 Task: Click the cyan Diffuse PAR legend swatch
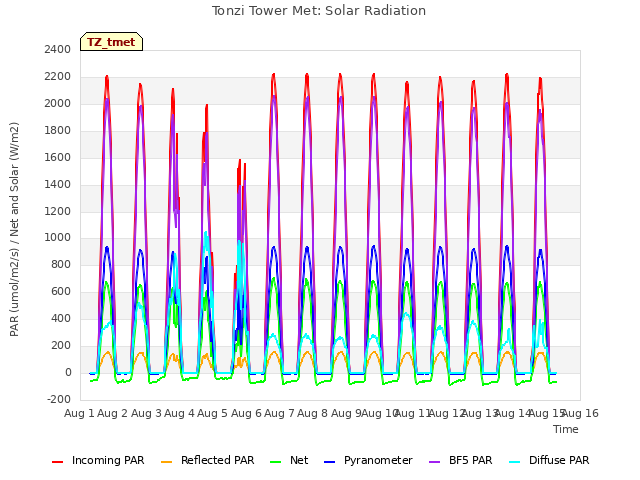tap(515, 462)
